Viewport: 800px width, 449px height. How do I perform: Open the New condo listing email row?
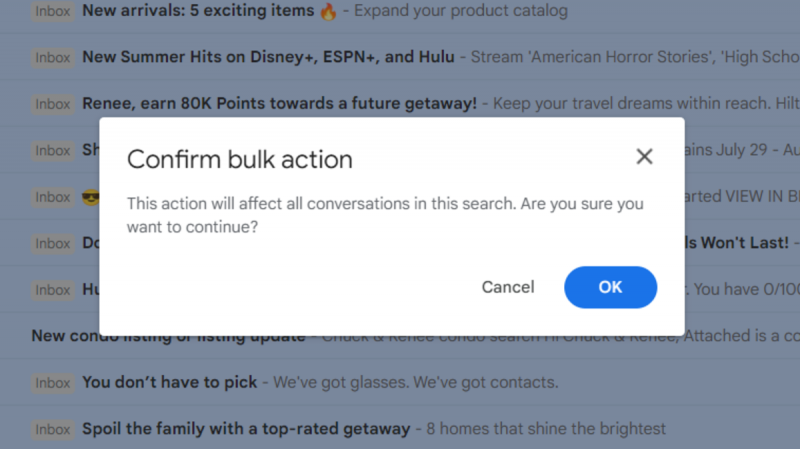tap(400, 336)
